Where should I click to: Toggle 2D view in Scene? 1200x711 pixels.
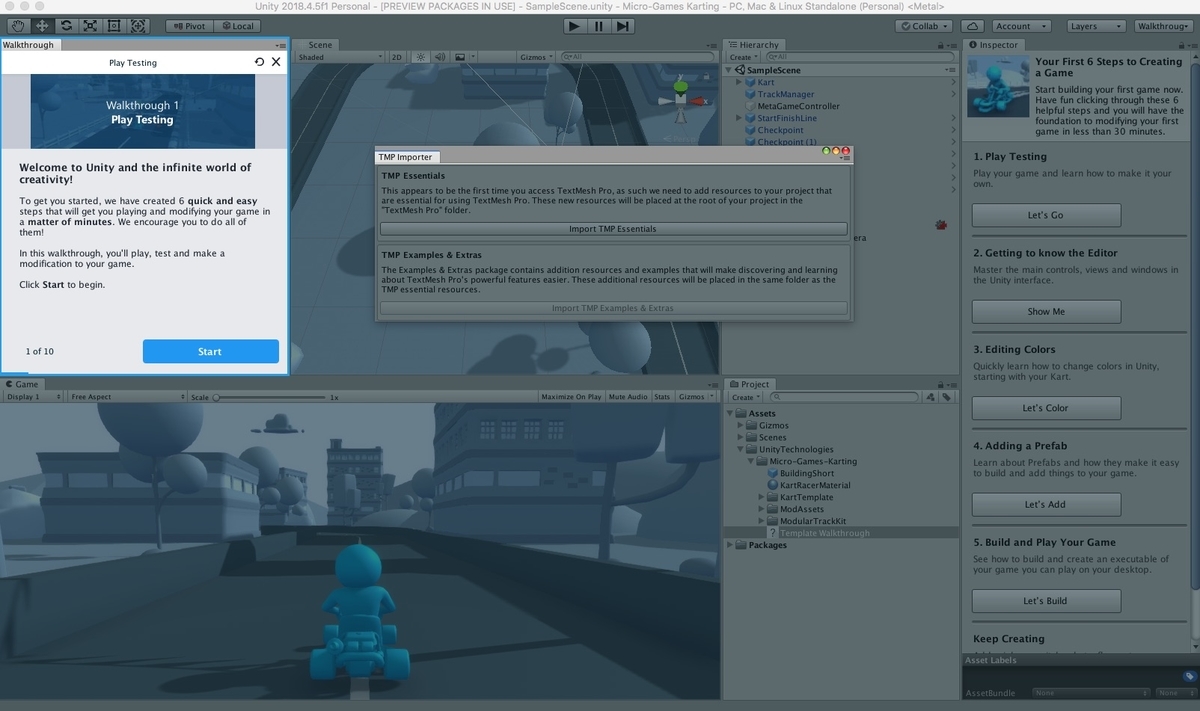point(397,57)
